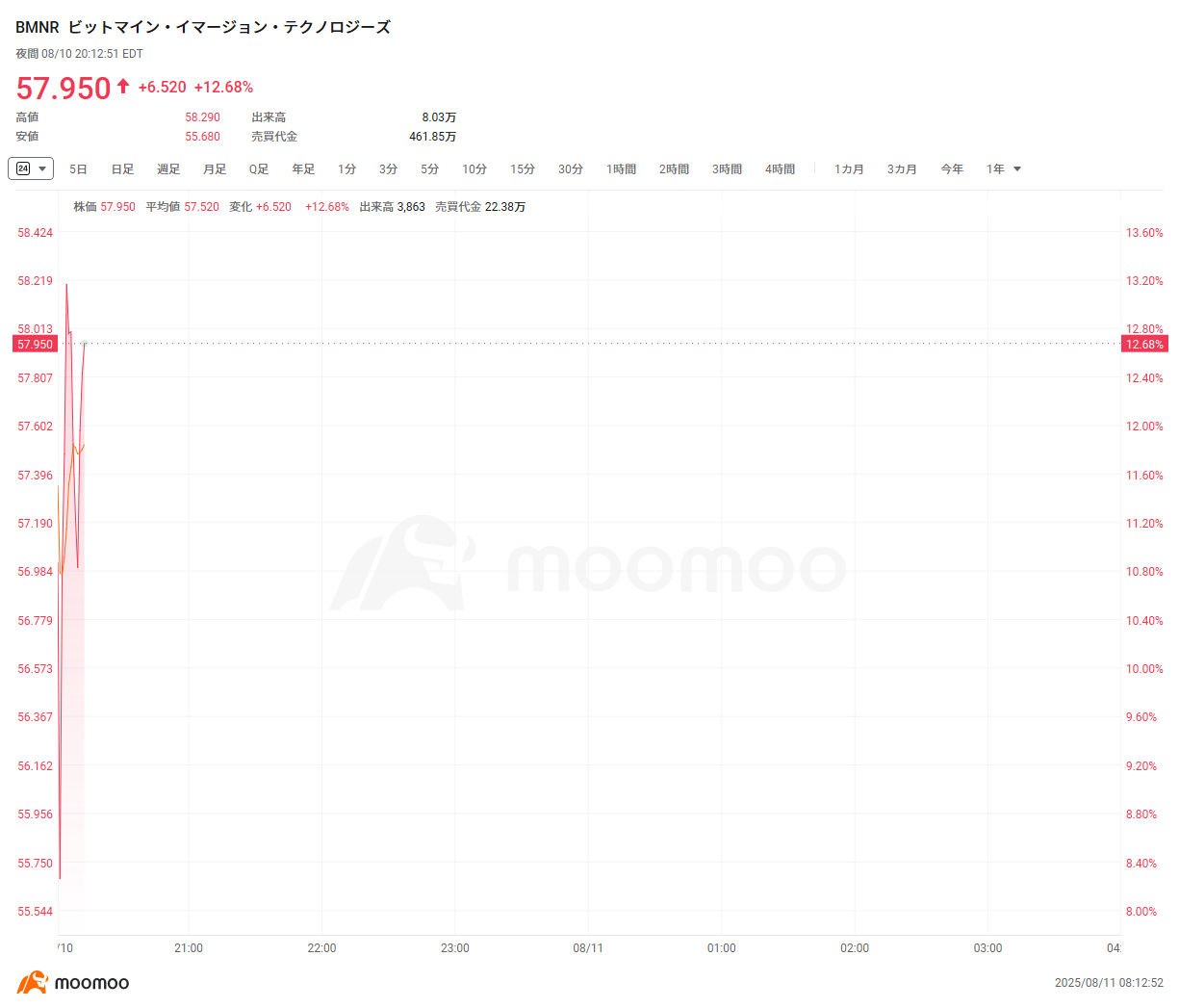View the 3カ月 three-month chart

[901, 168]
